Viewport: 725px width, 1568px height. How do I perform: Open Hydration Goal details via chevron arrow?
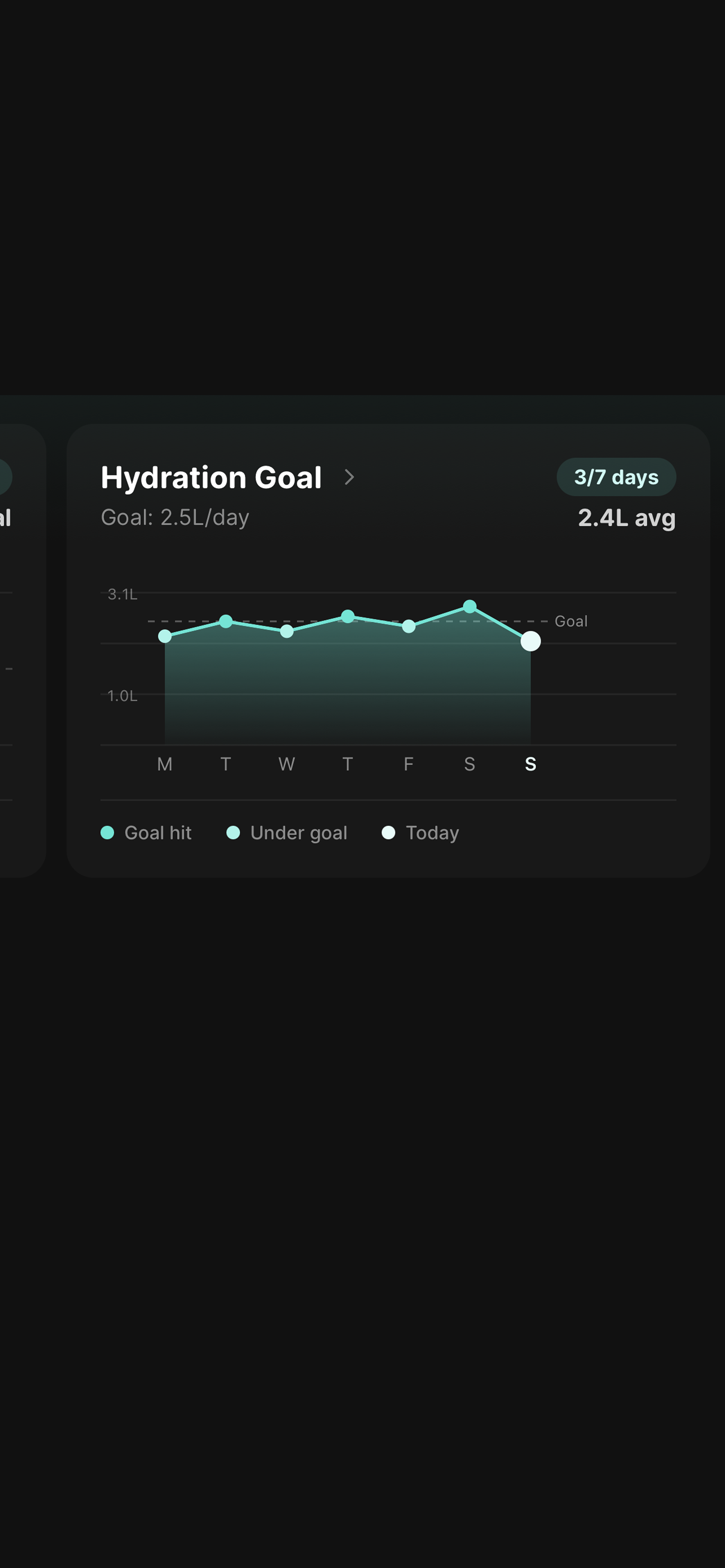pos(349,477)
